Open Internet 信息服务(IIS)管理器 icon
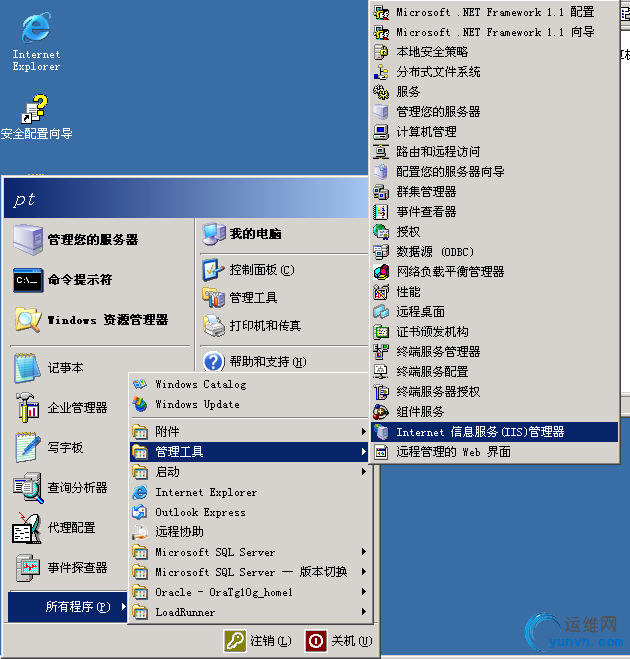Screen dimensions: 630x659 (x=381, y=432)
